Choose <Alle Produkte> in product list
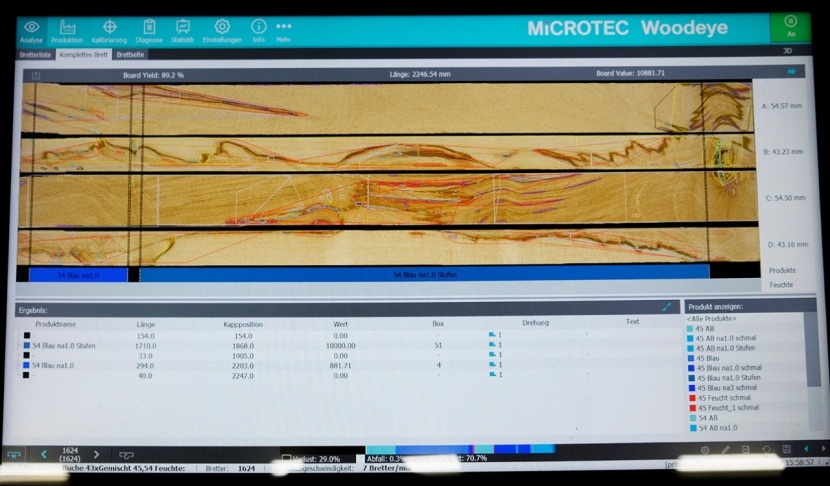This screenshot has height=486, width=830. point(712,319)
